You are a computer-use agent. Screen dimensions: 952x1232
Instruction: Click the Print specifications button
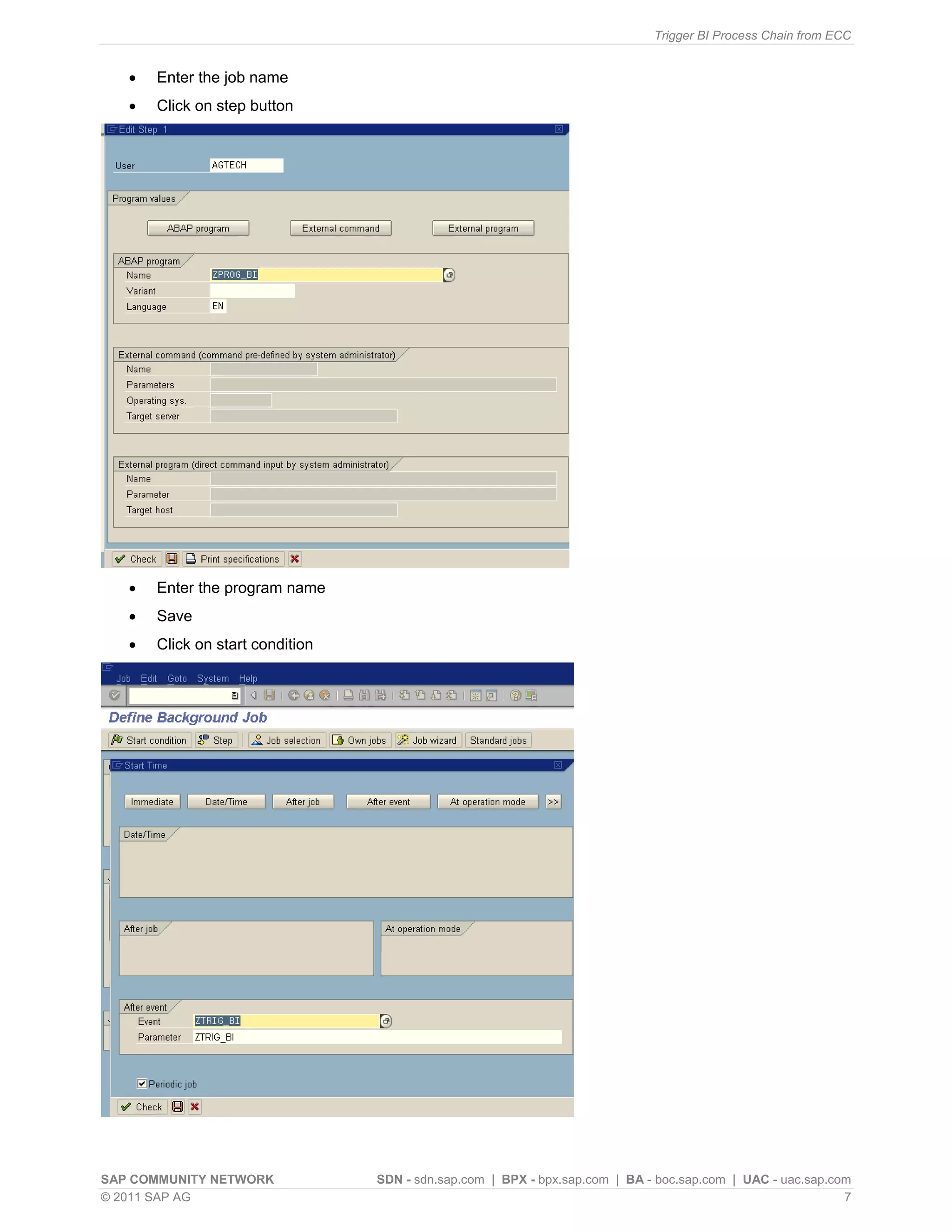233,559
